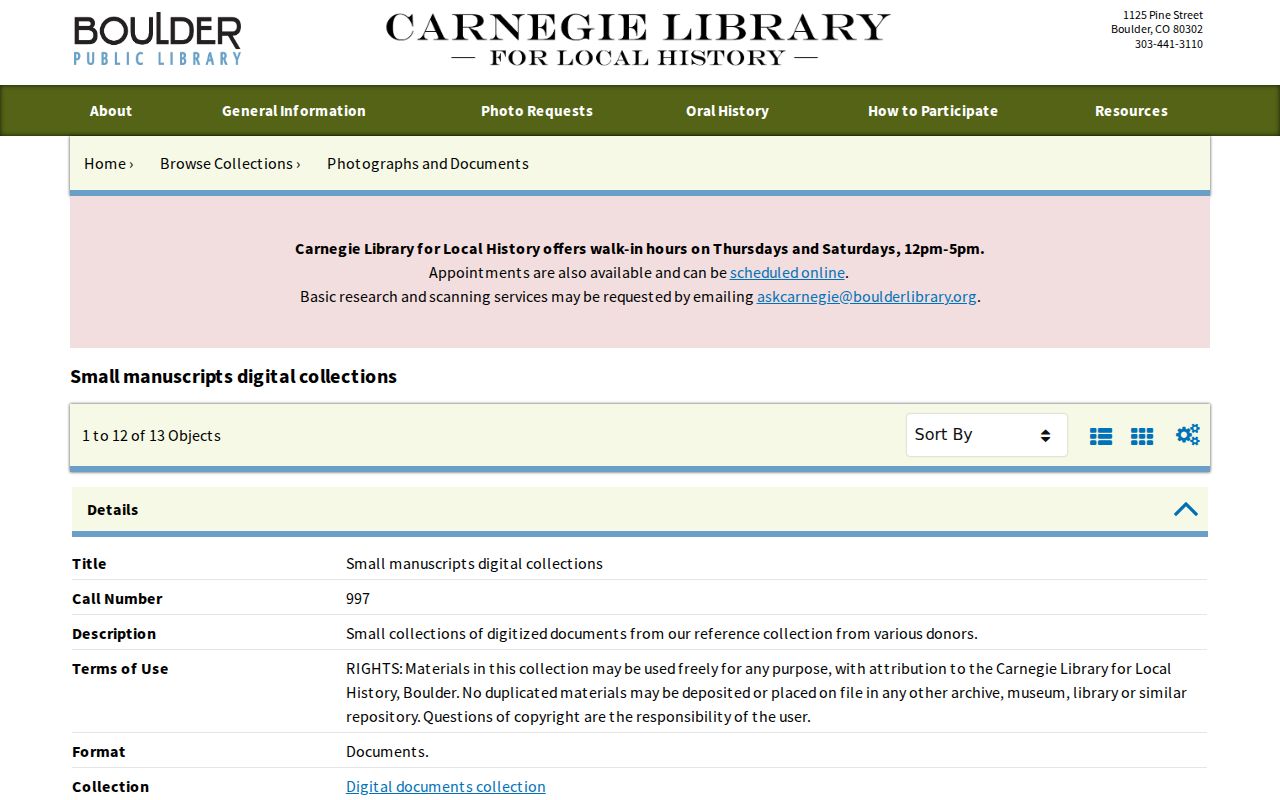Open the General Information menu
Screen dimensions: 1280x800
click(x=294, y=111)
